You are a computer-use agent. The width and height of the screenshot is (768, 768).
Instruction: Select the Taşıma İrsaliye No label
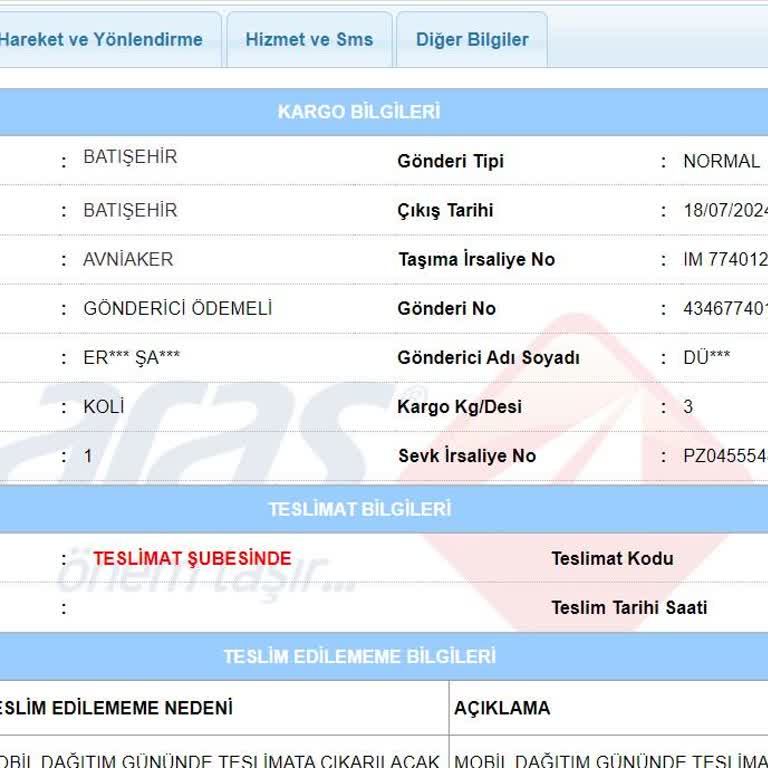tap(476, 259)
